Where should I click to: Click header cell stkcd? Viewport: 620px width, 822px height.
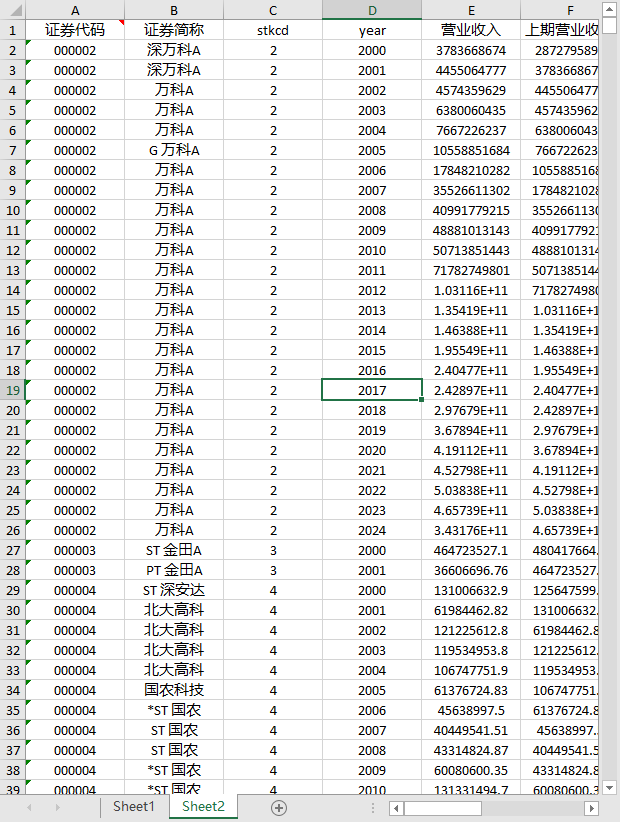point(273,30)
